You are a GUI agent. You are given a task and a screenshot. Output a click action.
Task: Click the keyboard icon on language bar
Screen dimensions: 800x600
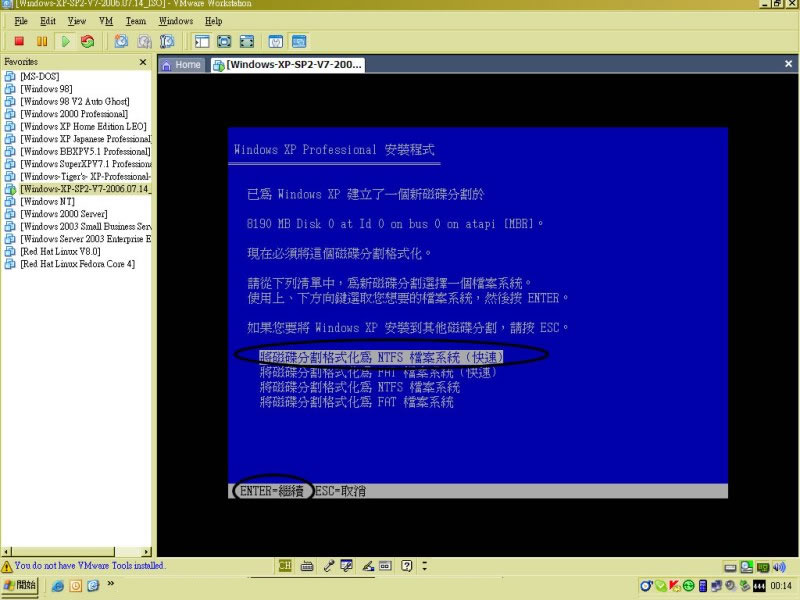(307, 565)
